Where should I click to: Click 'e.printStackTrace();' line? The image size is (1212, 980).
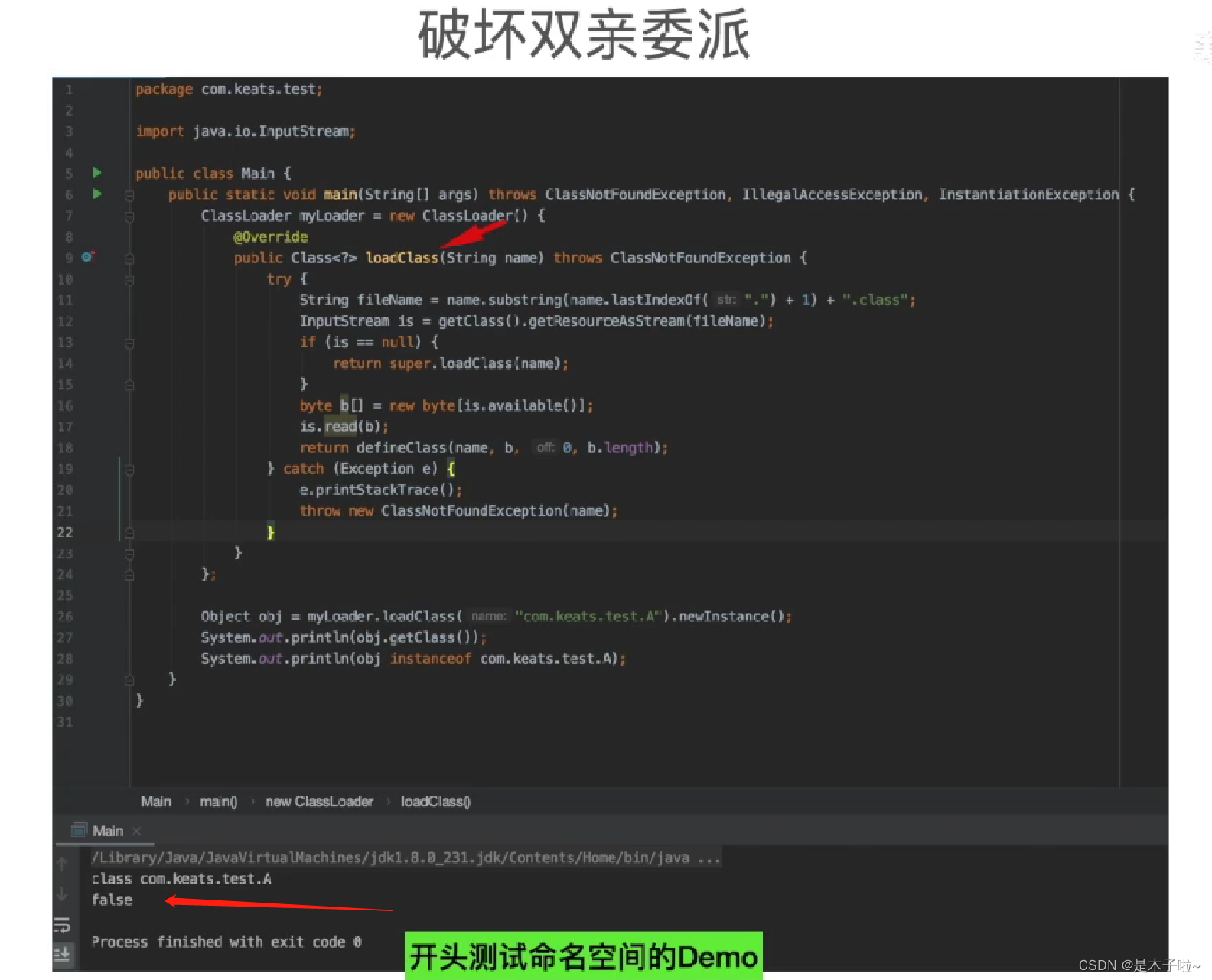click(x=381, y=490)
